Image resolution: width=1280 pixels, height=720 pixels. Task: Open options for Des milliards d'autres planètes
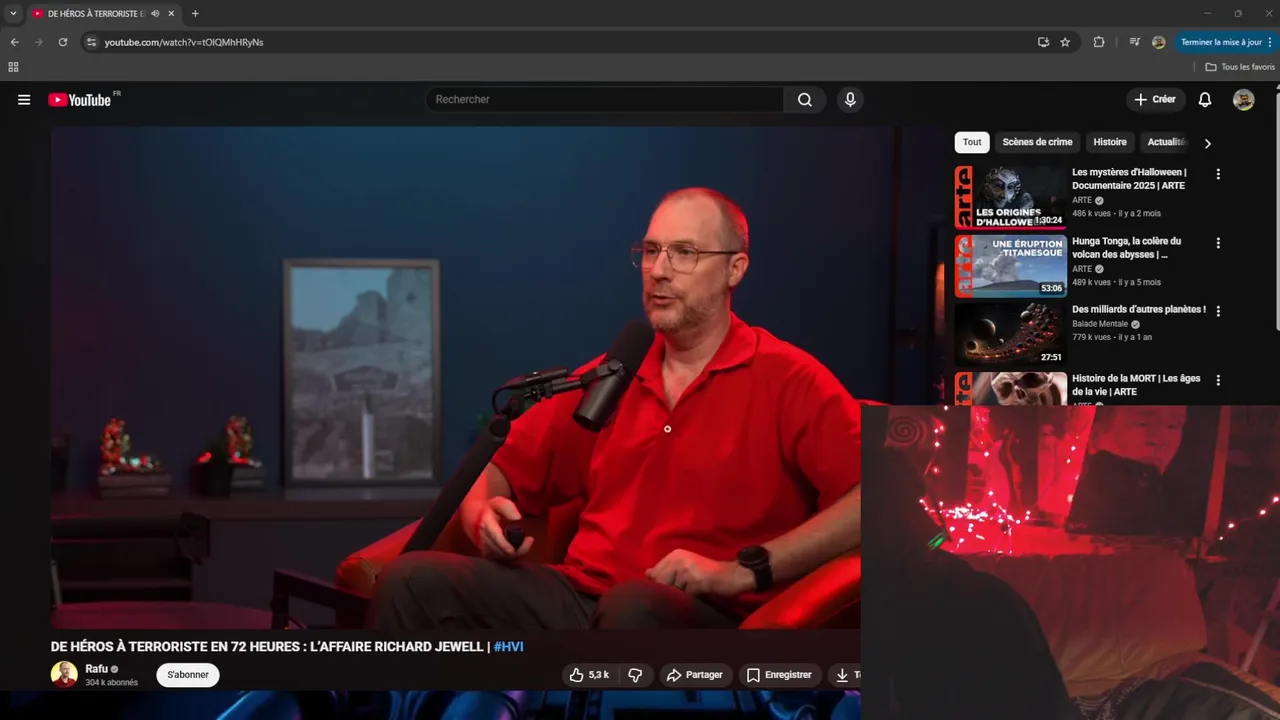point(1218,311)
